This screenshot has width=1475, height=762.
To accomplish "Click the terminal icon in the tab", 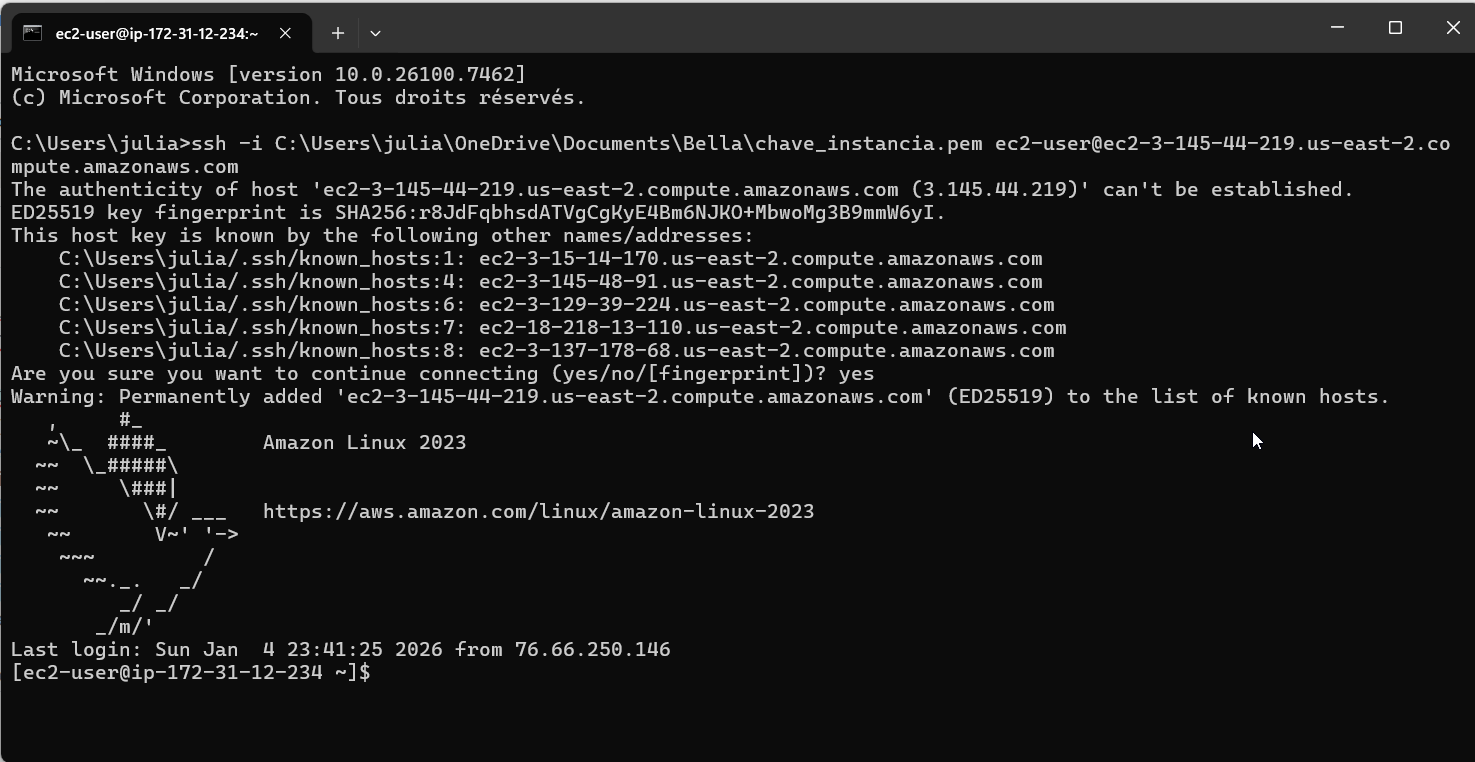I will click(x=32, y=33).
